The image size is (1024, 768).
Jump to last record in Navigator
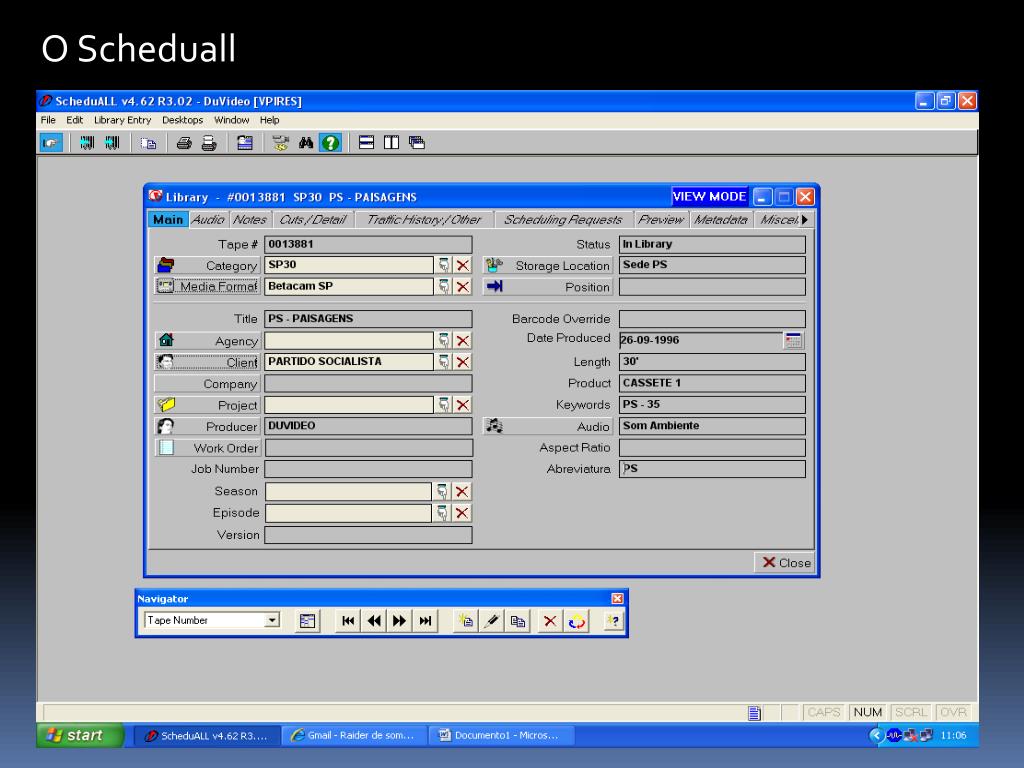[425, 621]
